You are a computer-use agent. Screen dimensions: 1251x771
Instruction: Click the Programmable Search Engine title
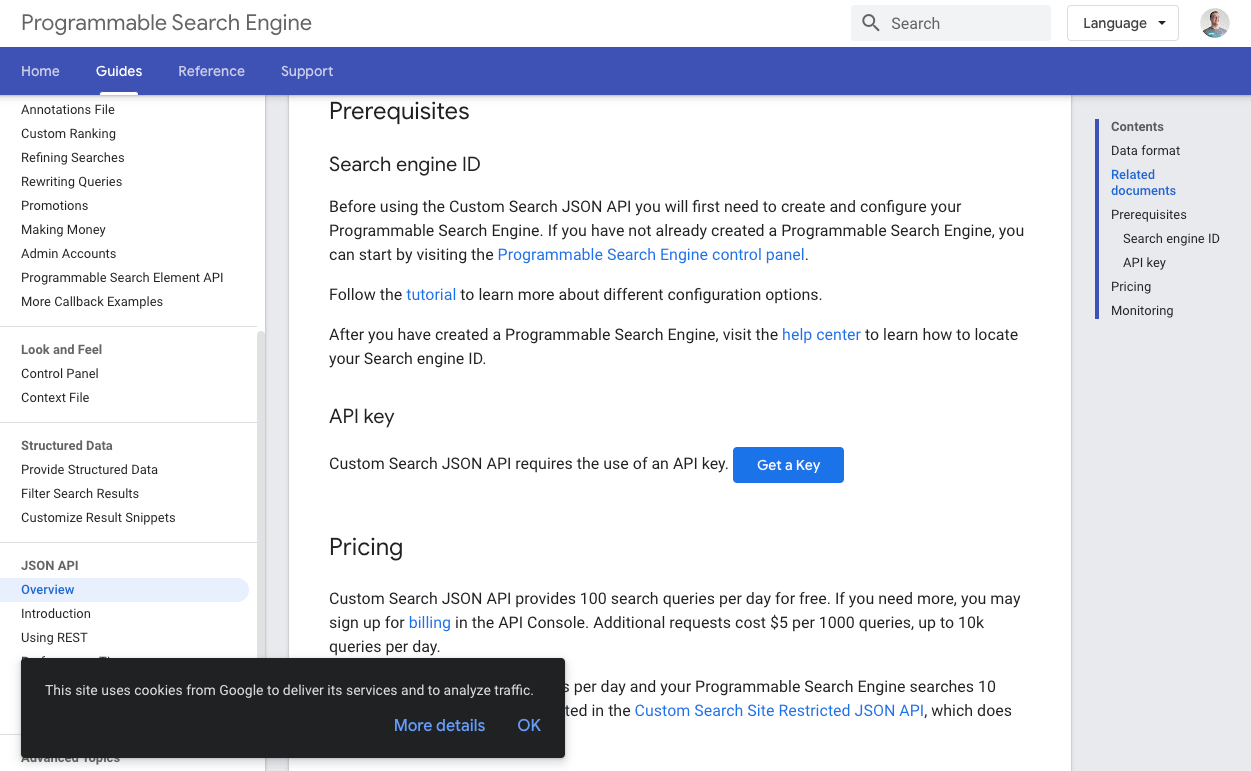click(166, 23)
